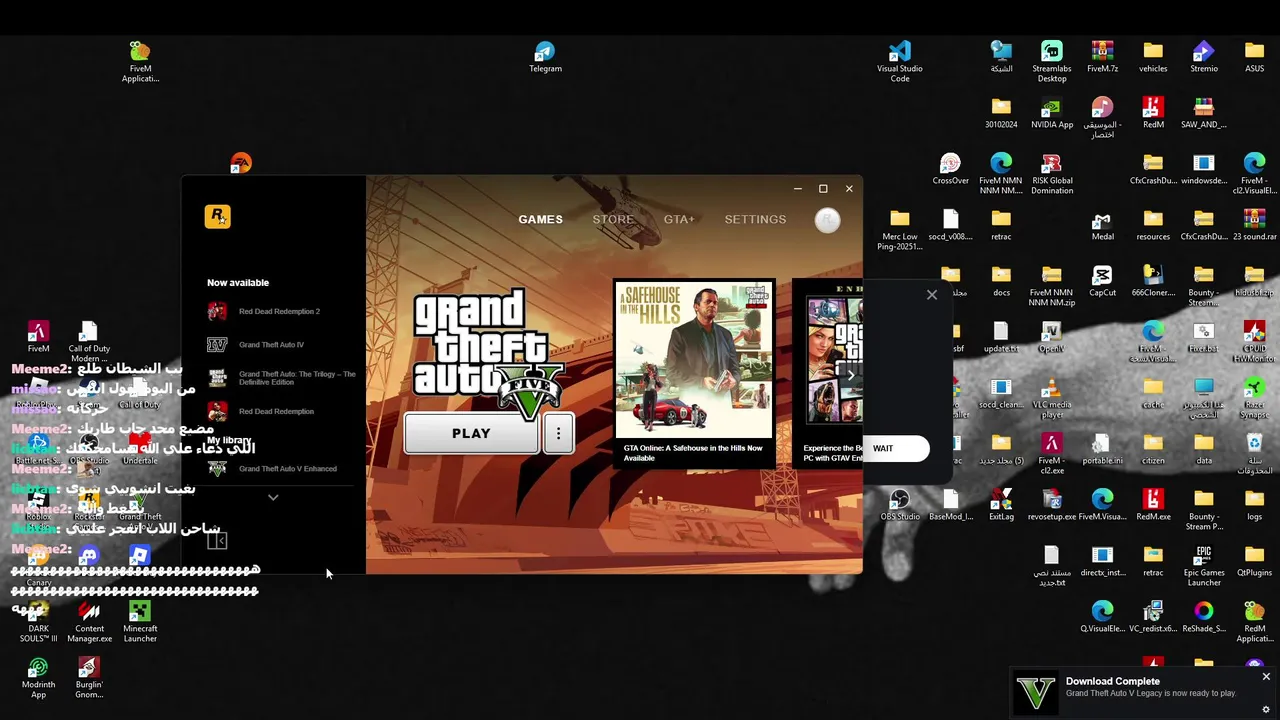The width and height of the screenshot is (1280, 720).
Task: Open the GAMES tab in launcher
Action: (x=540, y=219)
